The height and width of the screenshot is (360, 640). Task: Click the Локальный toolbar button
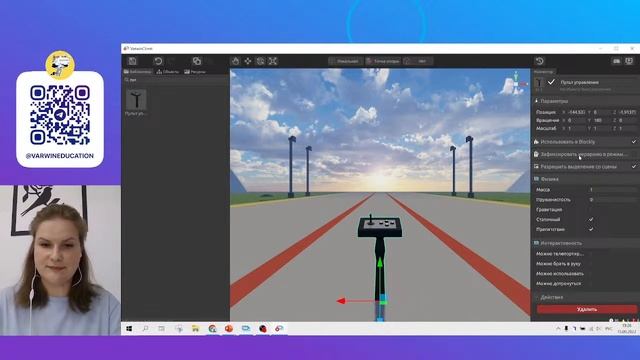tap(345, 61)
